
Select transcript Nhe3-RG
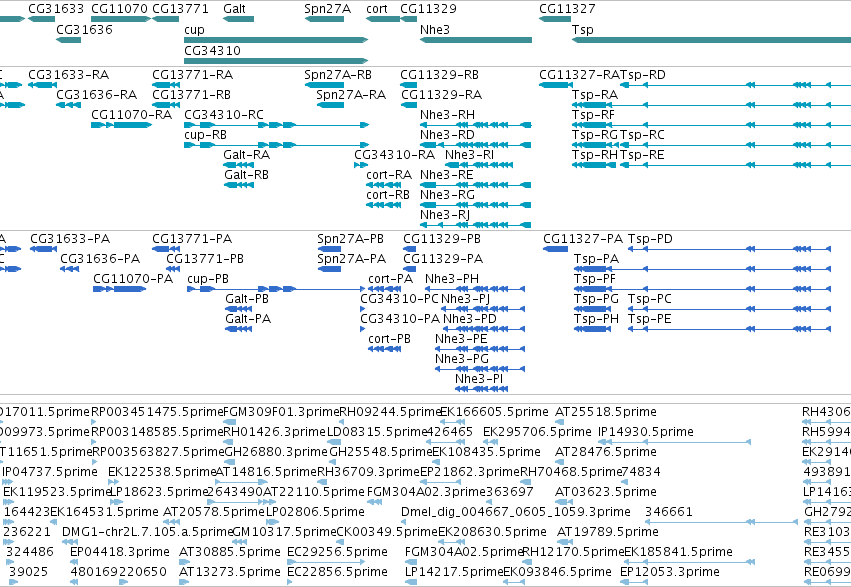tap(476, 205)
